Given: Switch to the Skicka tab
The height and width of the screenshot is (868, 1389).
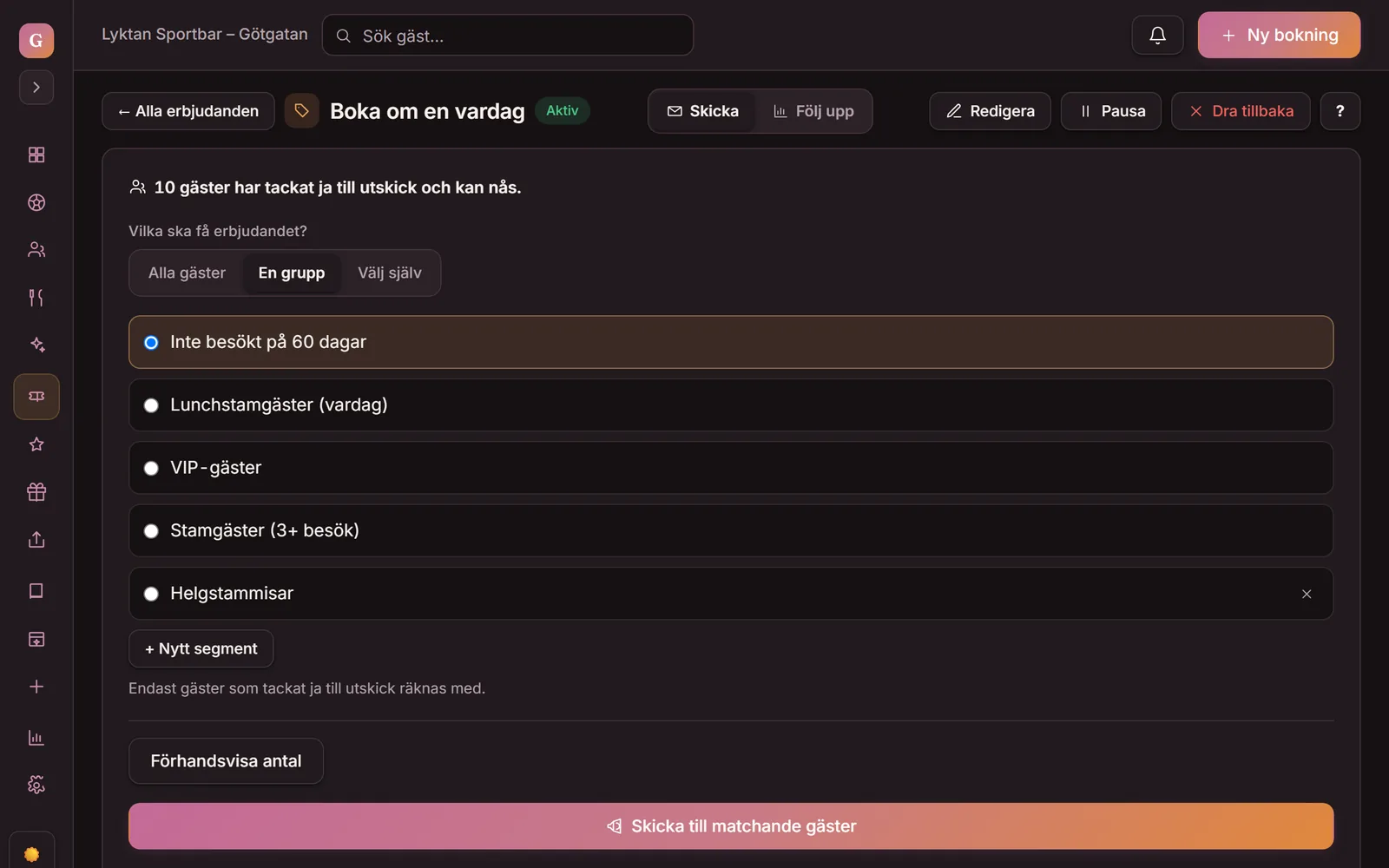Looking at the screenshot, I should click(703, 111).
